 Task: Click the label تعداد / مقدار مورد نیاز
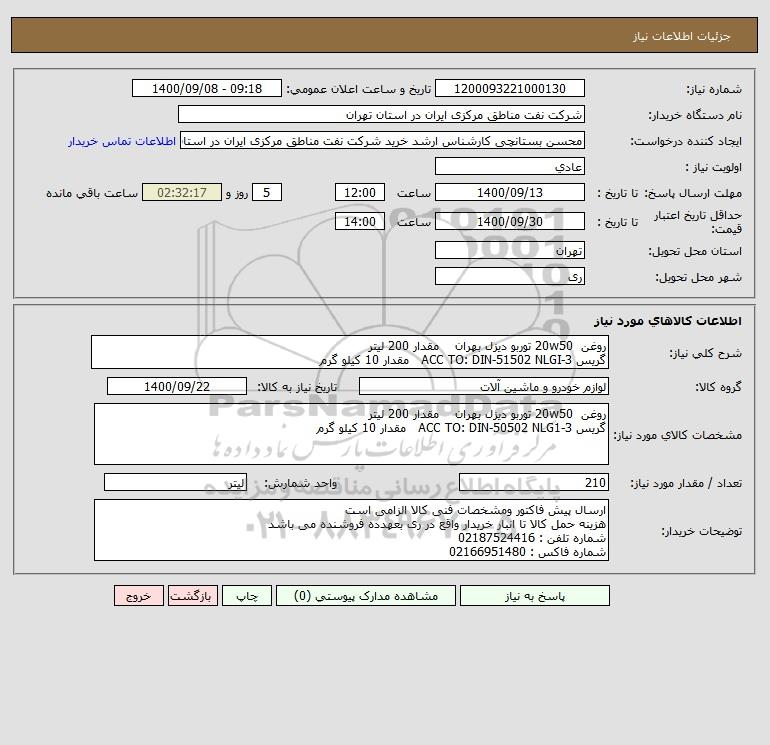(x=687, y=483)
